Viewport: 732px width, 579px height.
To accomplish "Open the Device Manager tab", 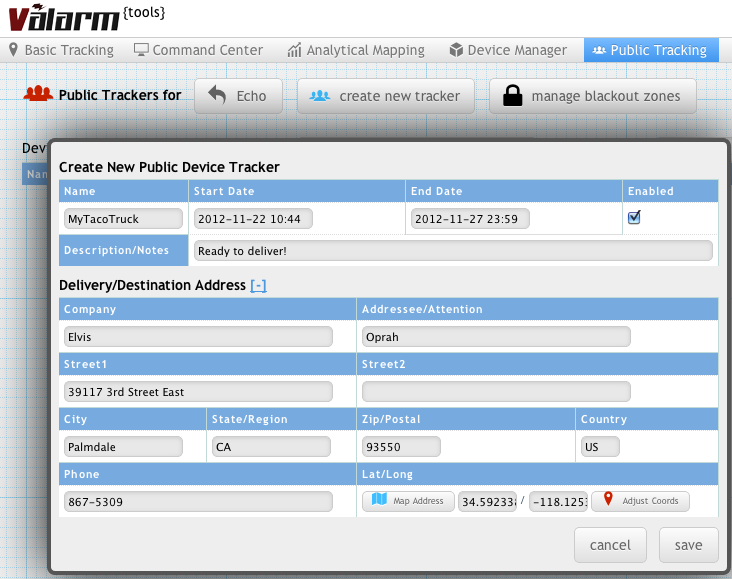I will pyautogui.click(x=508, y=50).
